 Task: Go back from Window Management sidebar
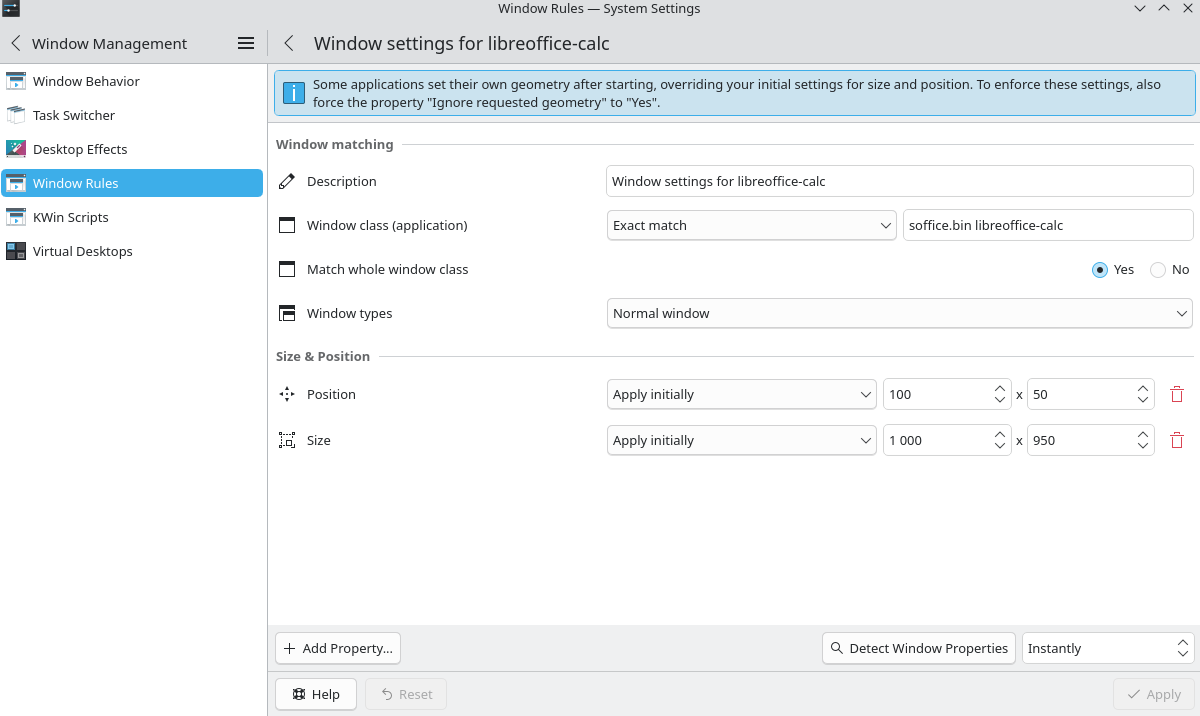(x=16, y=44)
